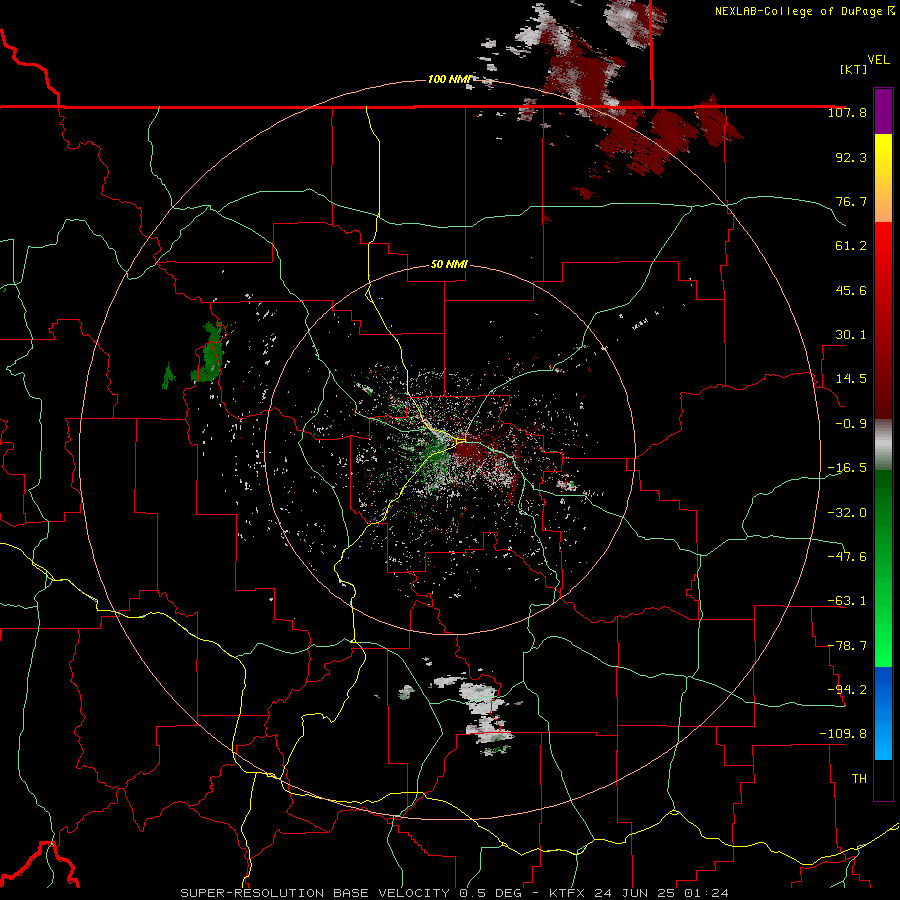Click the TH legend label
900x900 pixels.
[x=859, y=779]
